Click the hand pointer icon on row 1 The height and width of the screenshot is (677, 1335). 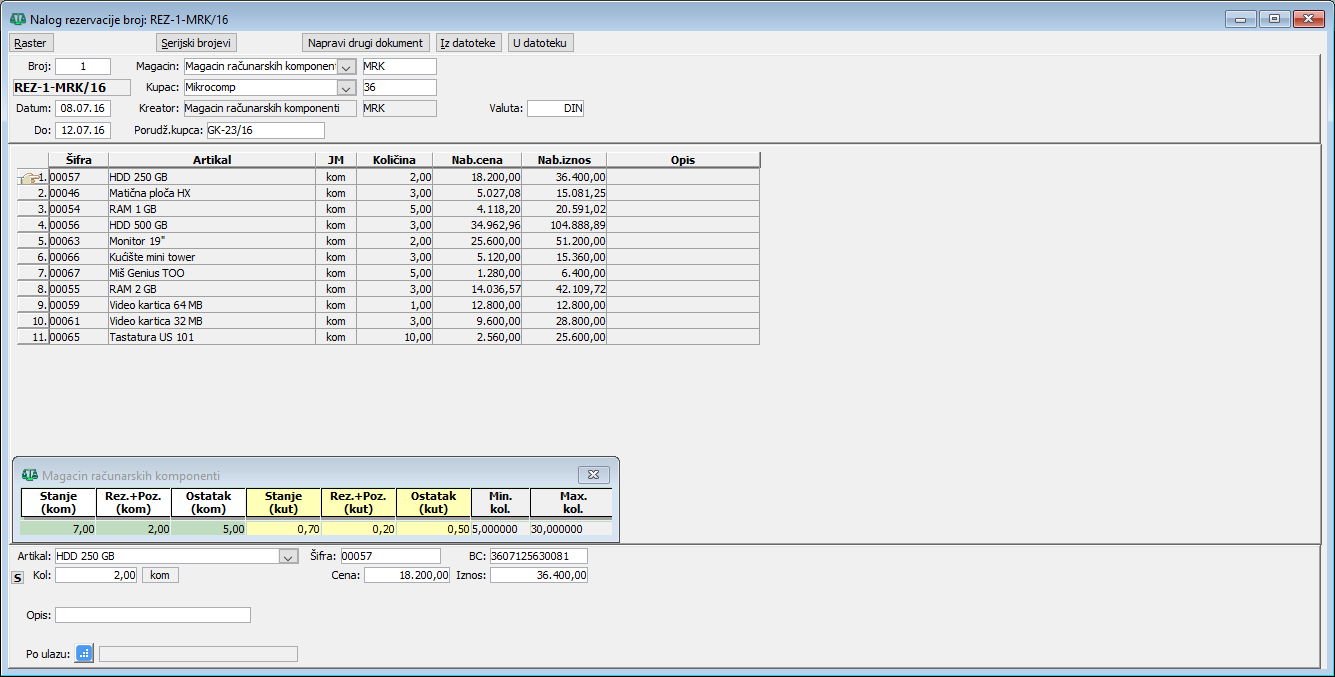pos(30,177)
